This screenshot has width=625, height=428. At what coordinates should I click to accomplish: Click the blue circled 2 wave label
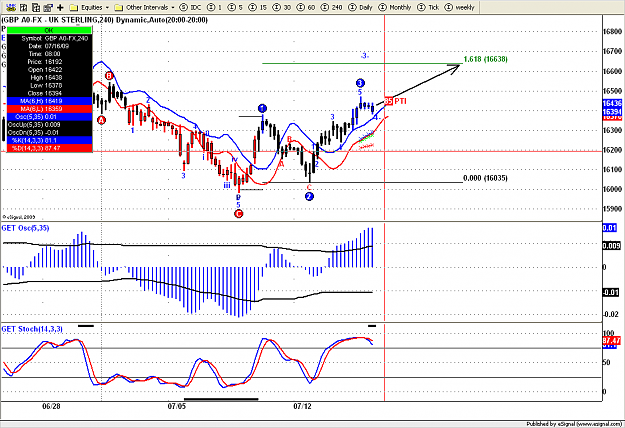tap(309, 196)
